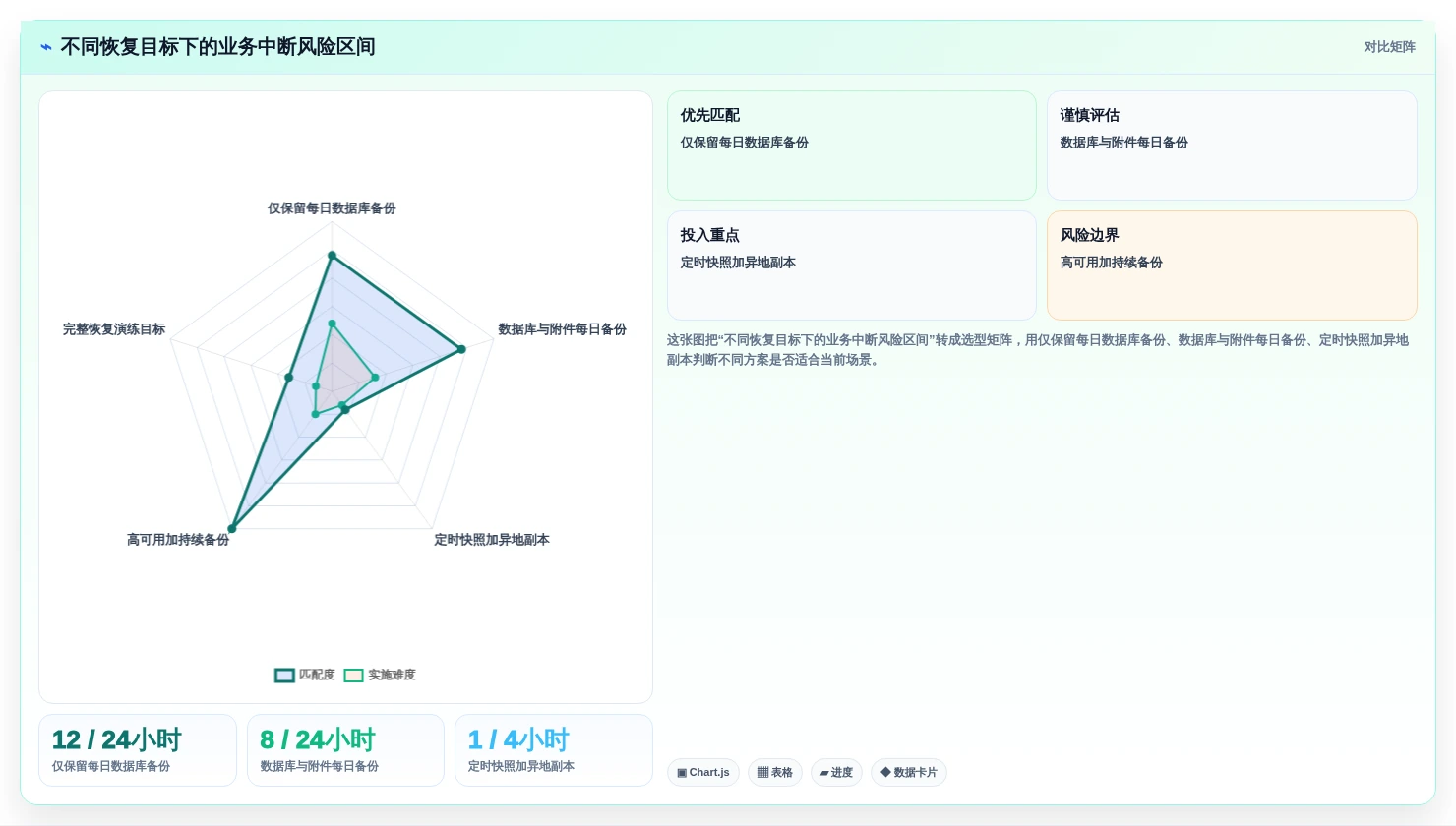Click the lightning icon beside the title

tap(46, 47)
